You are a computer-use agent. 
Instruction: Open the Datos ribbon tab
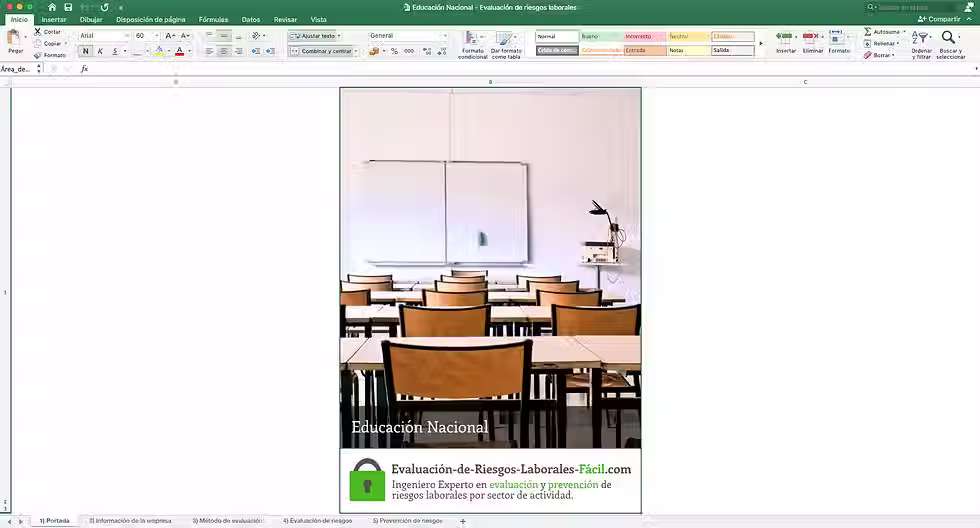[251, 19]
